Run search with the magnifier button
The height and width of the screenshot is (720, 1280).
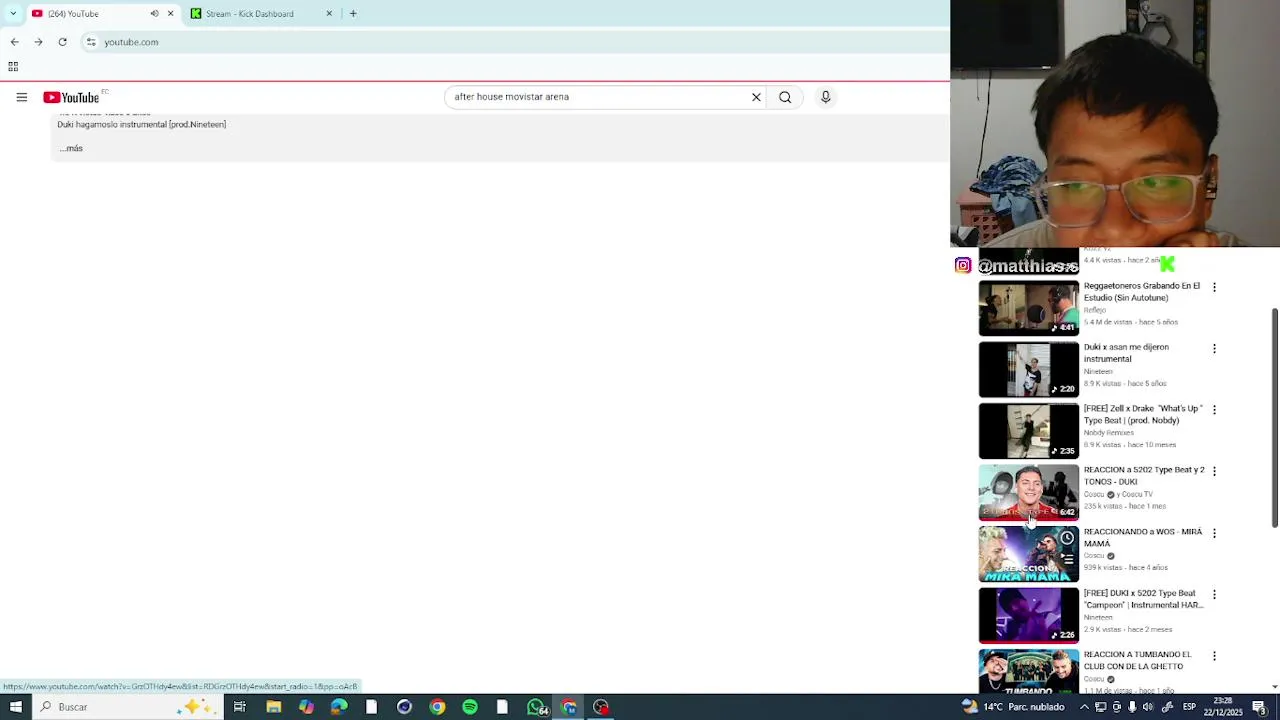click(x=785, y=97)
